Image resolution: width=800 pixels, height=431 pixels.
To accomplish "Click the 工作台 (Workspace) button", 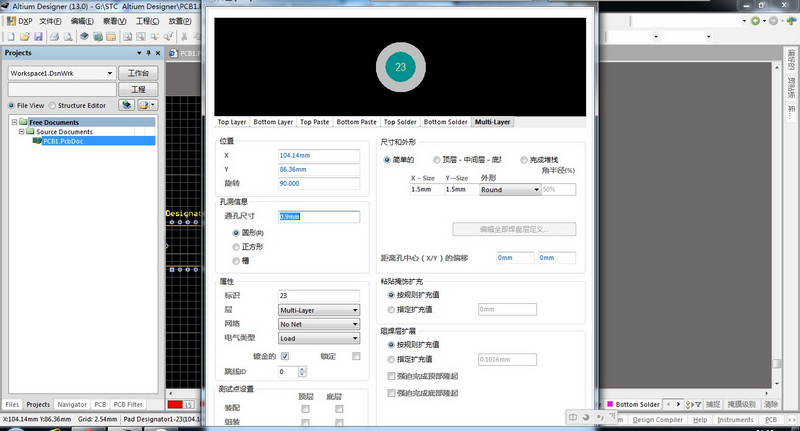I will point(139,73).
